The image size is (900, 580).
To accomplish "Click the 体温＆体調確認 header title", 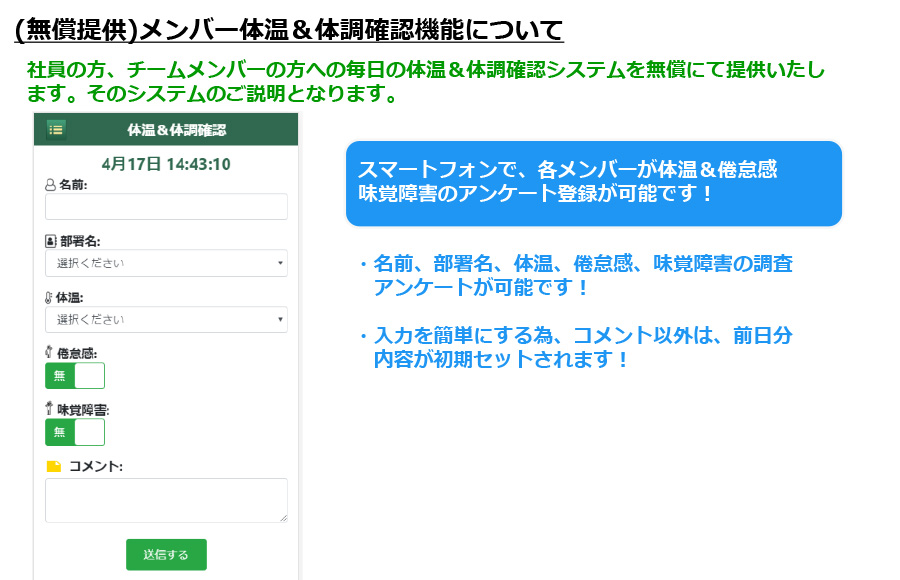I will [176, 130].
